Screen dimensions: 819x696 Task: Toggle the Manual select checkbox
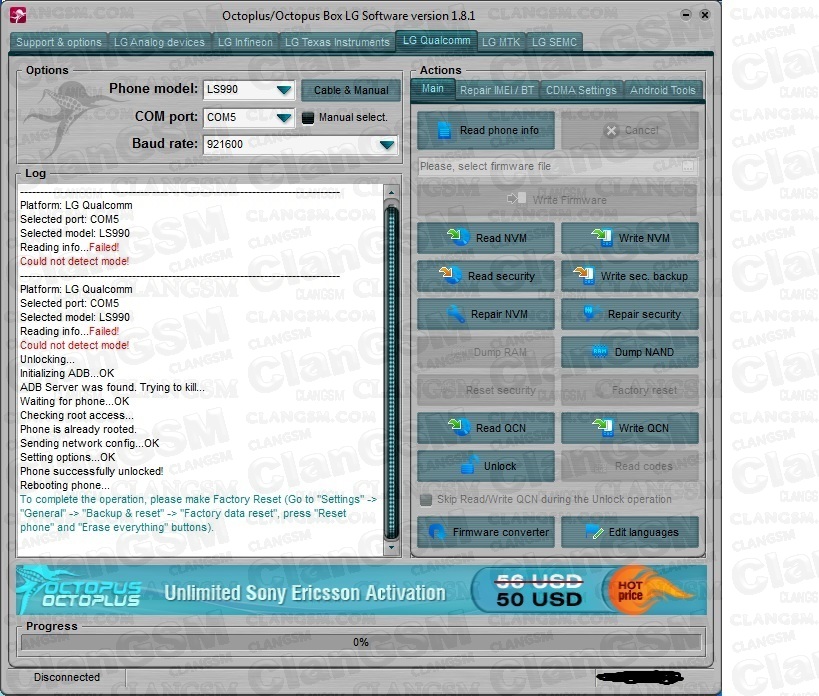click(308, 117)
